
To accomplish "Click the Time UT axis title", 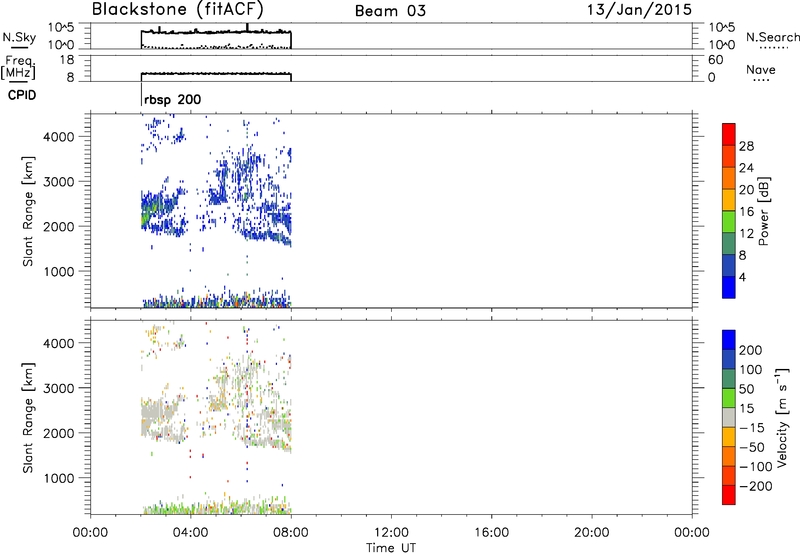I will pyautogui.click(x=391, y=547).
